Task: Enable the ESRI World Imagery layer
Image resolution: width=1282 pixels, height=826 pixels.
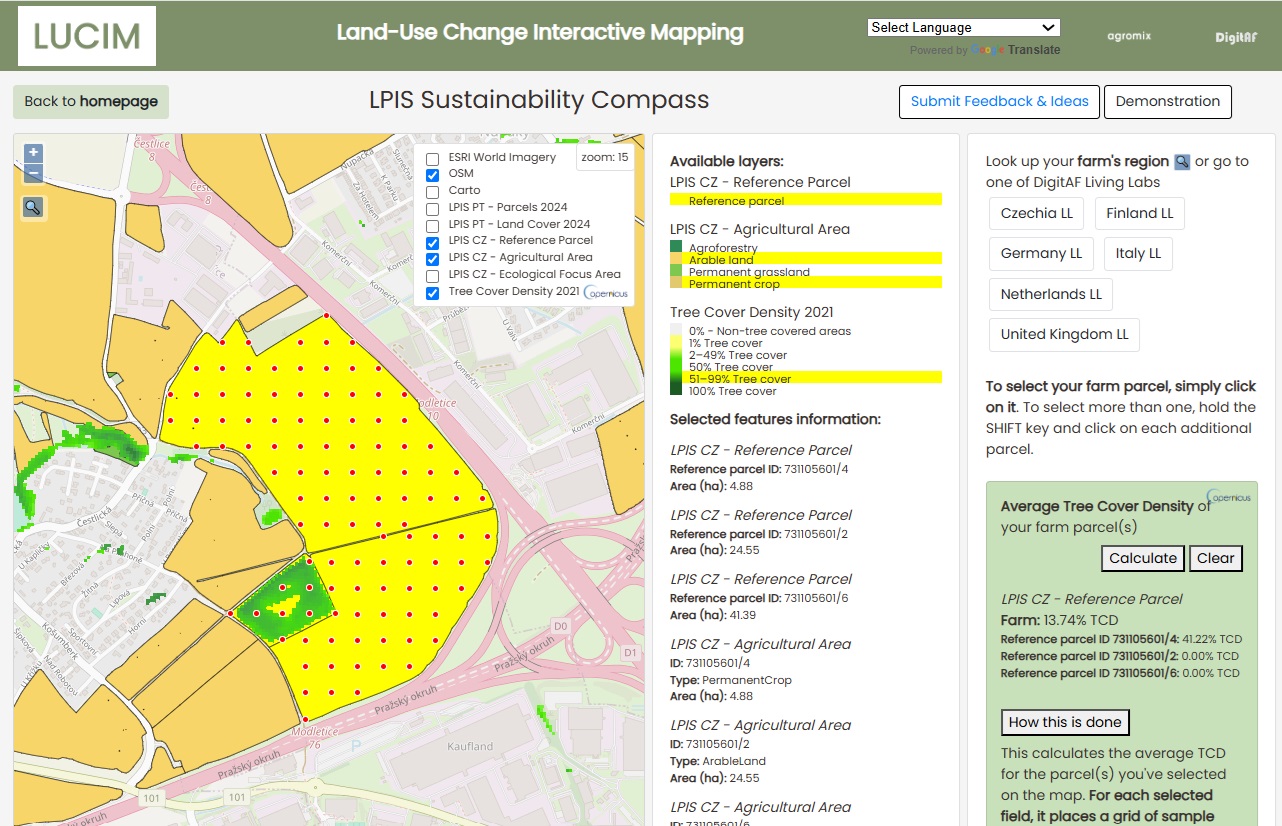Action: (x=433, y=159)
